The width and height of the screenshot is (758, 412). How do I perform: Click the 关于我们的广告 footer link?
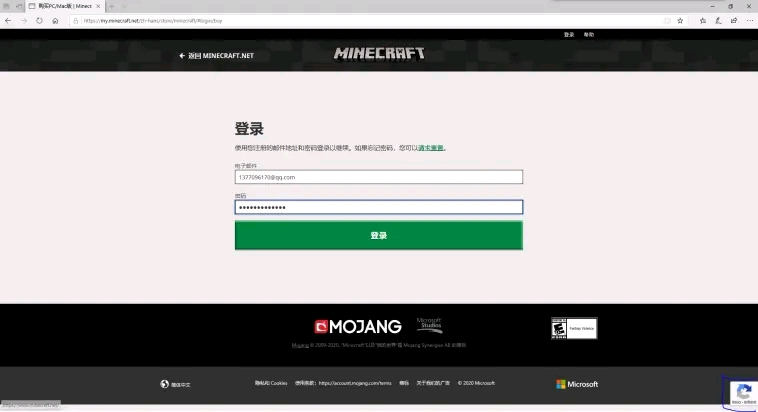point(433,383)
